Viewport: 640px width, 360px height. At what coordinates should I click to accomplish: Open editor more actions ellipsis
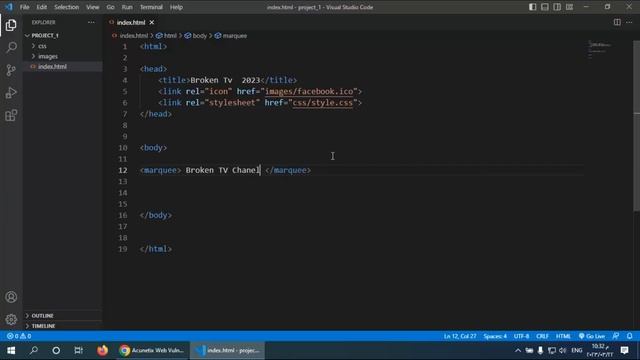point(629,22)
